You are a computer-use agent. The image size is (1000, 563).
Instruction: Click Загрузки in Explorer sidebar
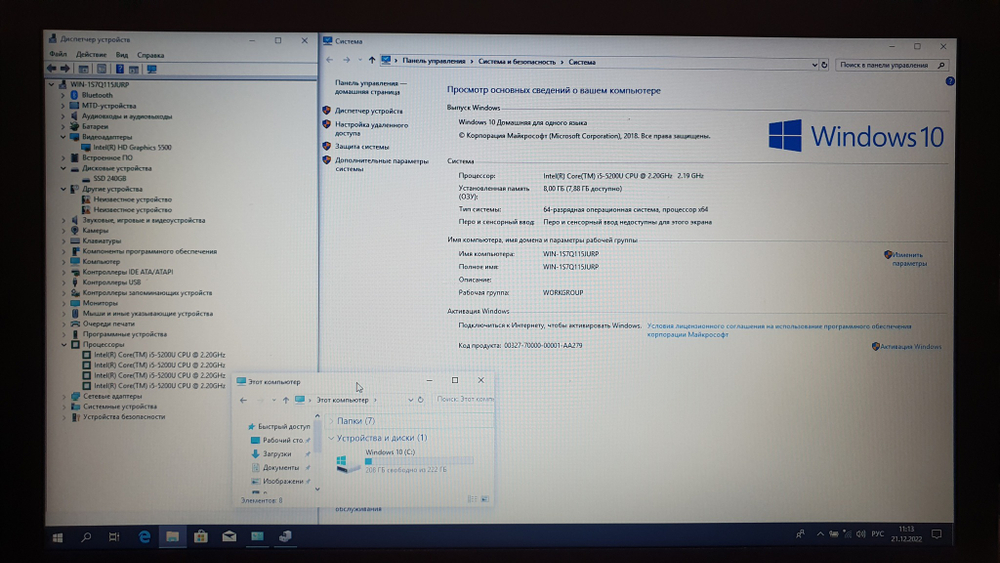click(277, 454)
